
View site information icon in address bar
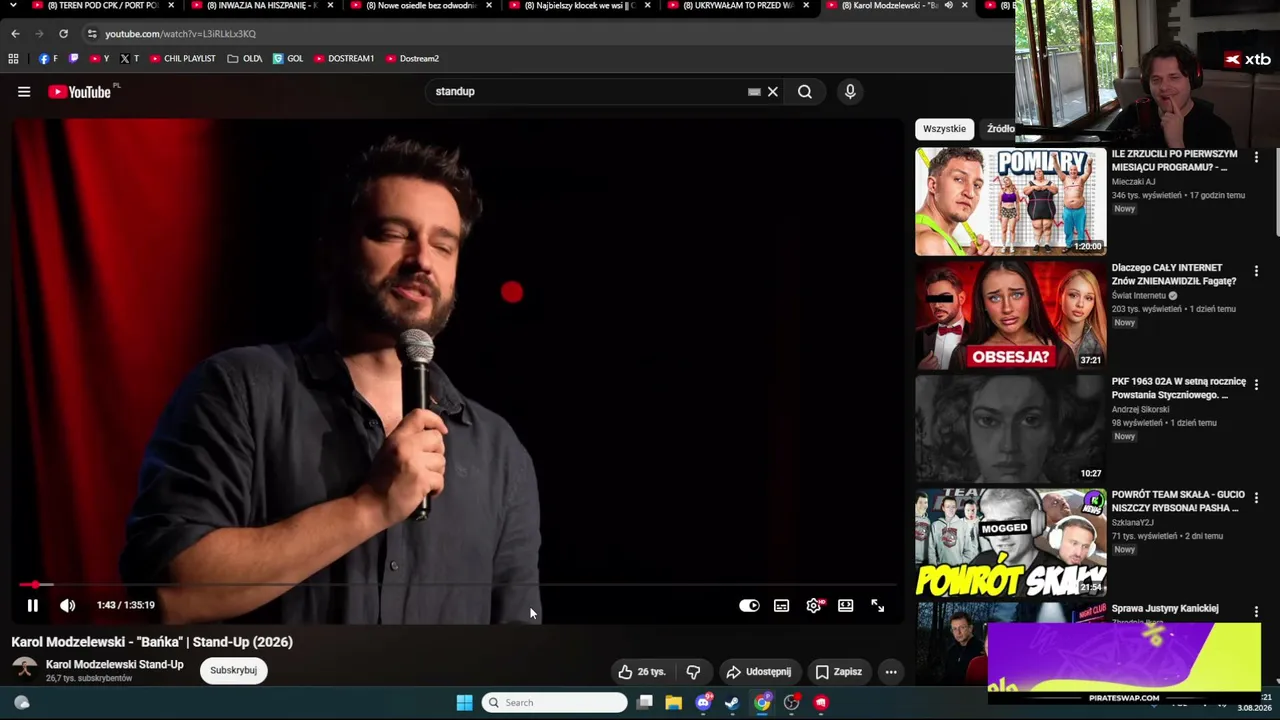click(92, 34)
